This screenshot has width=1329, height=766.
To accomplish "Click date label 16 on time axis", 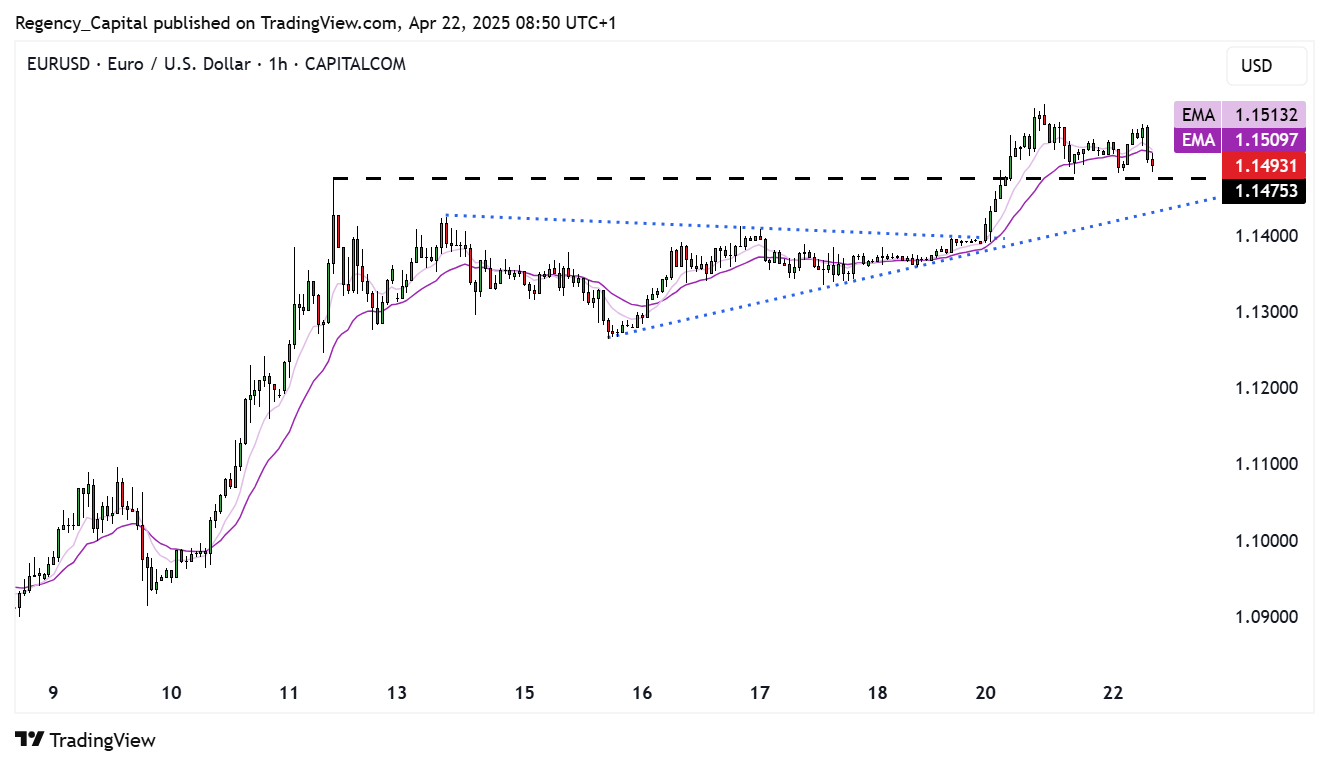I will (x=642, y=692).
